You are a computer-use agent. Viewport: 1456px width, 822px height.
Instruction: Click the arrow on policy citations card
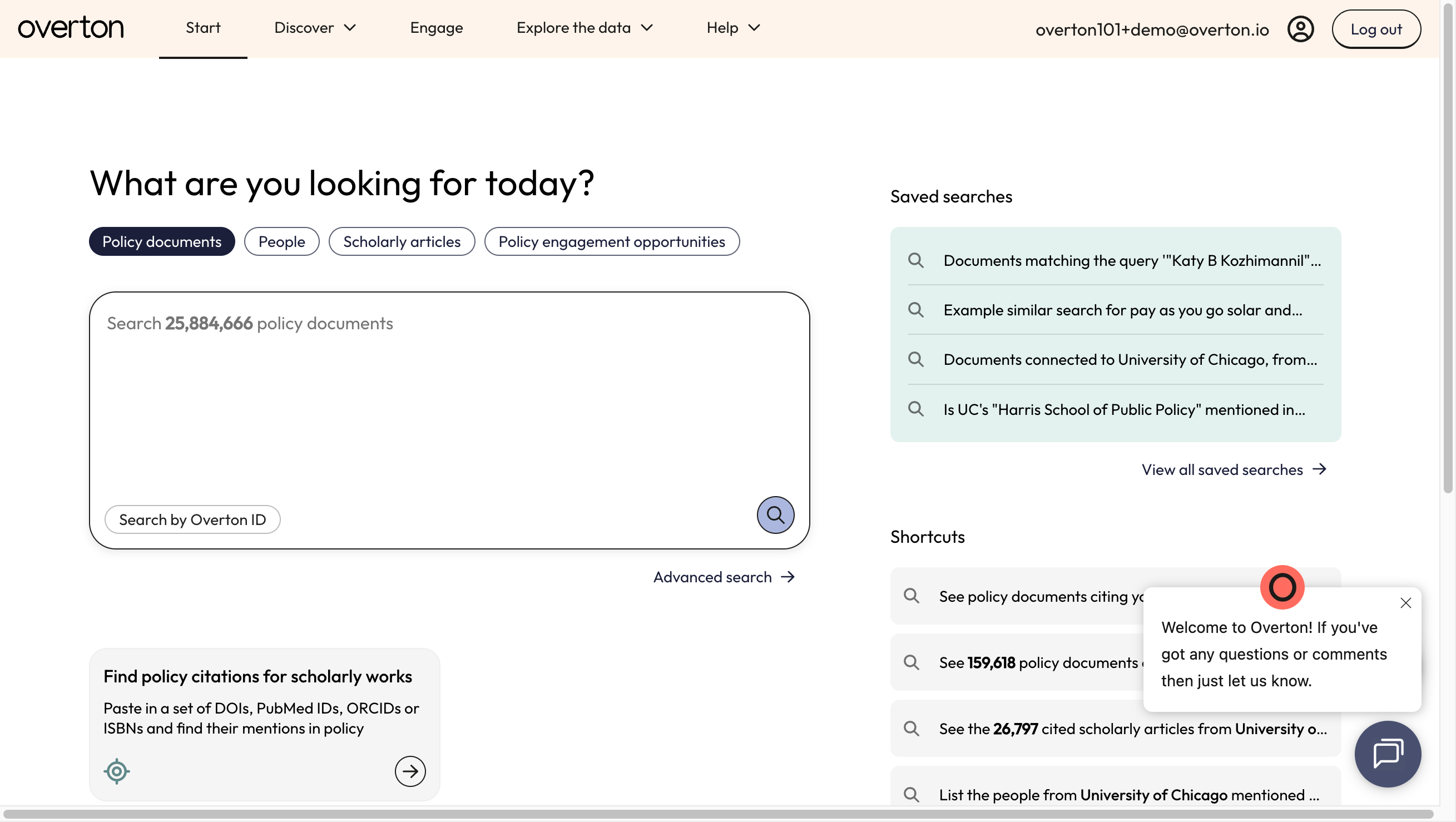[410, 771]
